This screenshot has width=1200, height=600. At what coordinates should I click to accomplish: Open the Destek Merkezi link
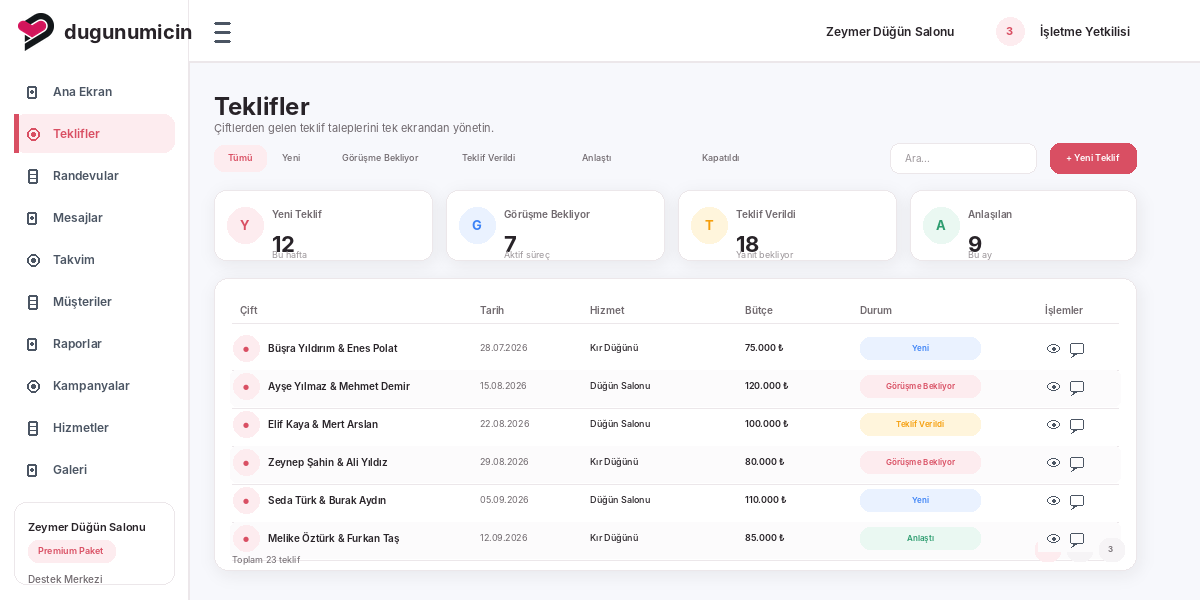pos(65,579)
